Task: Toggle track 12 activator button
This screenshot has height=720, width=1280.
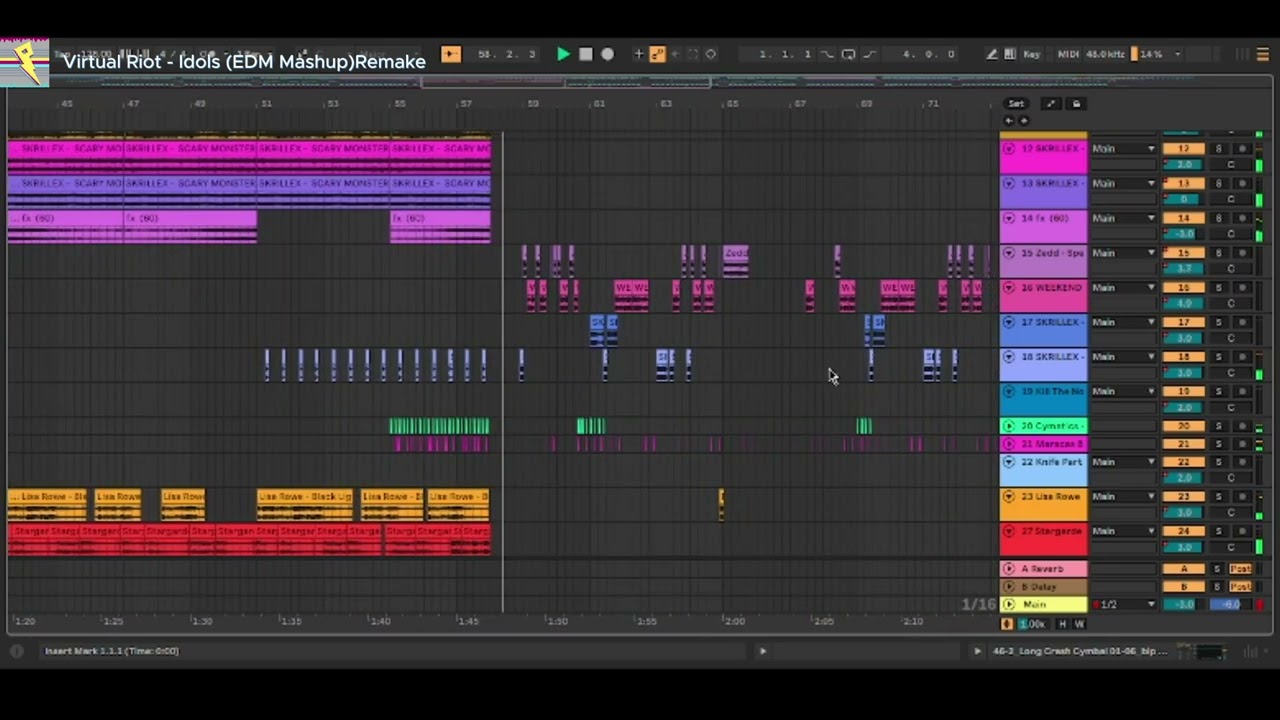Action: [1184, 149]
